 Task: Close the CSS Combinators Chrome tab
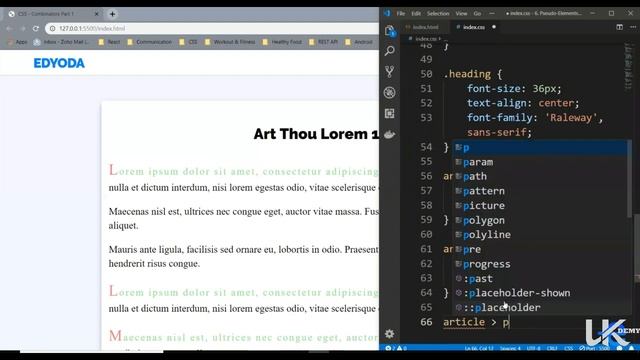coord(97,14)
